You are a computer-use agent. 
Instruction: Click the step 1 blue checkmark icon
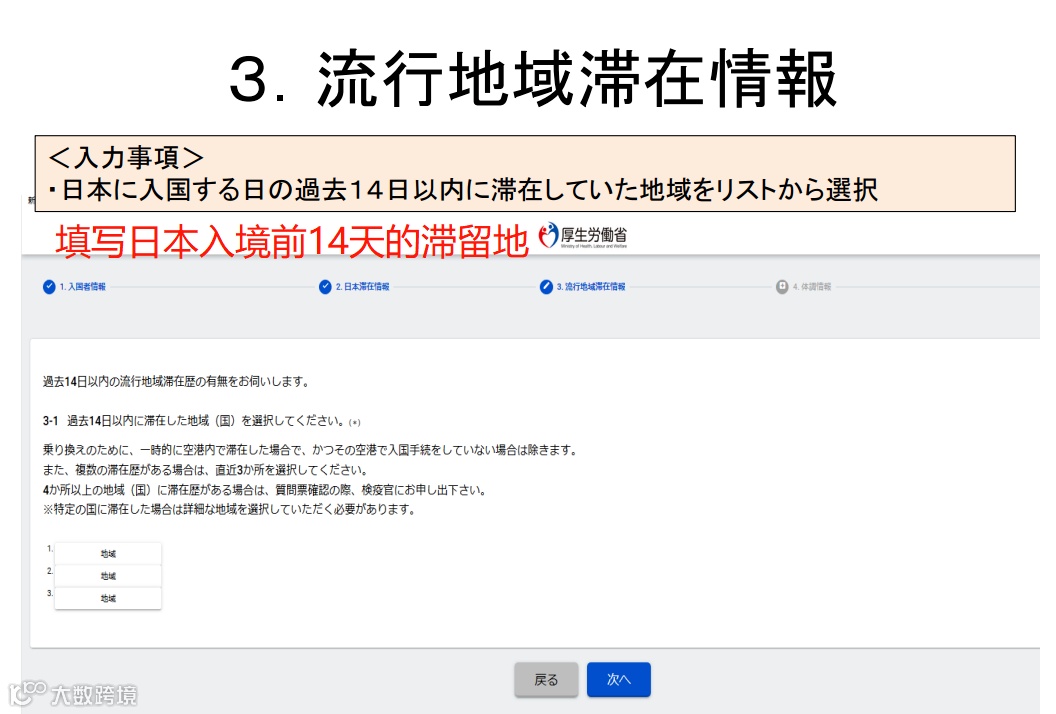(x=49, y=287)
